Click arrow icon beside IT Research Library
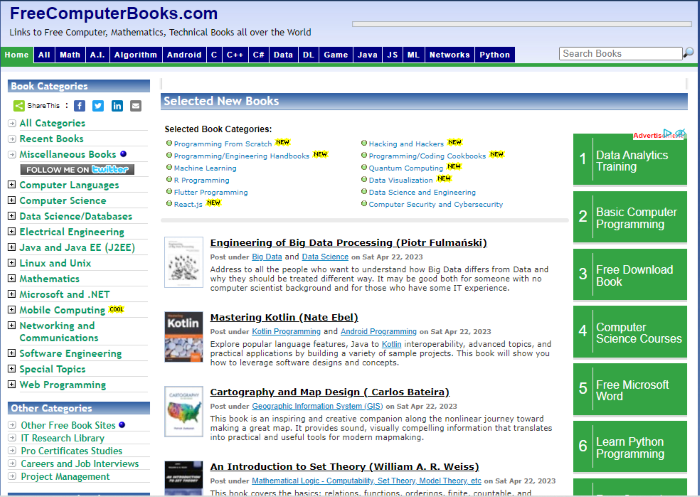Screen dimensions: 700x497 click(12, 438)
